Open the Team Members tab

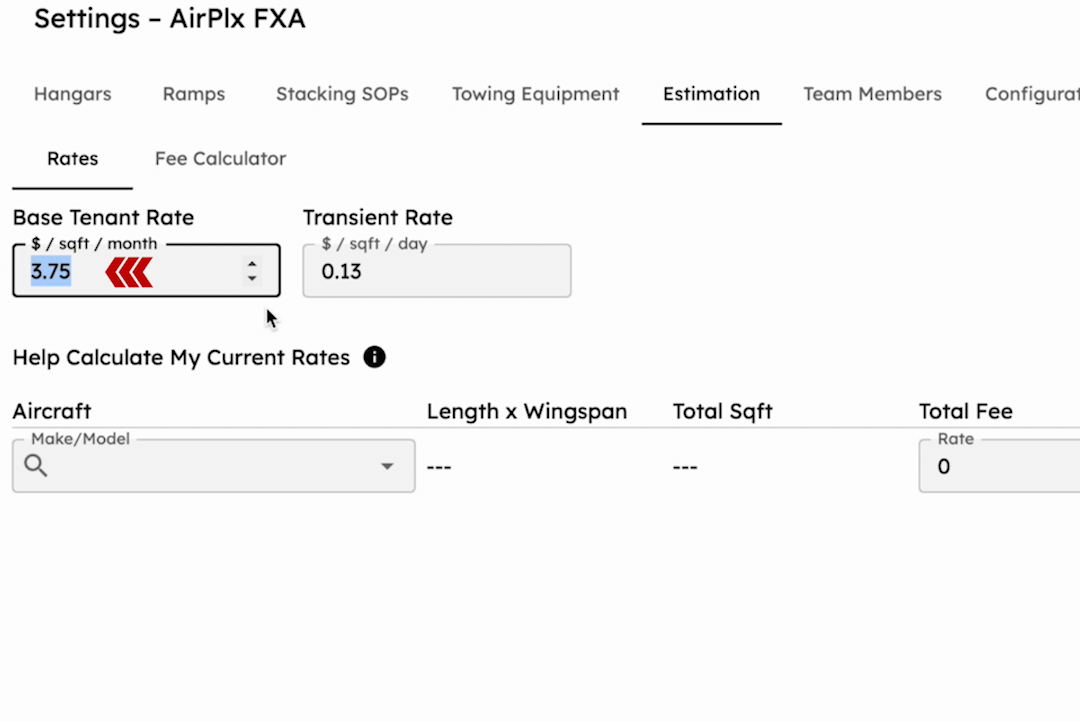coord(872,94)
